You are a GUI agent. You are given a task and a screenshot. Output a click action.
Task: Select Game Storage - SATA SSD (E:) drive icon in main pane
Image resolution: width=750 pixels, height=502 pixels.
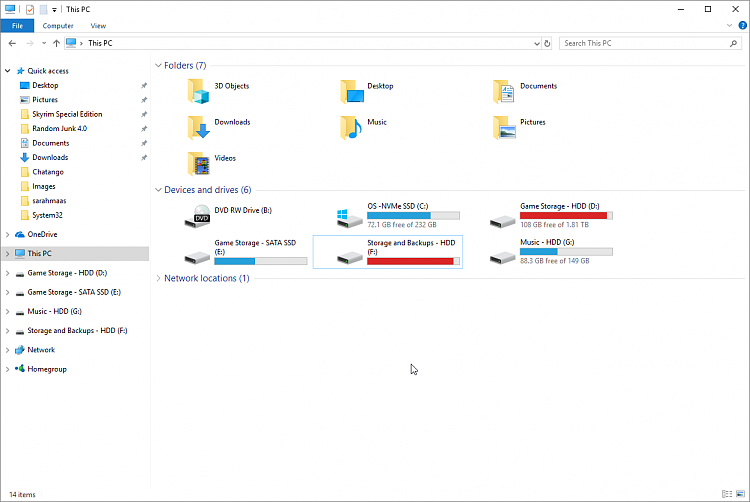(197, 258)
